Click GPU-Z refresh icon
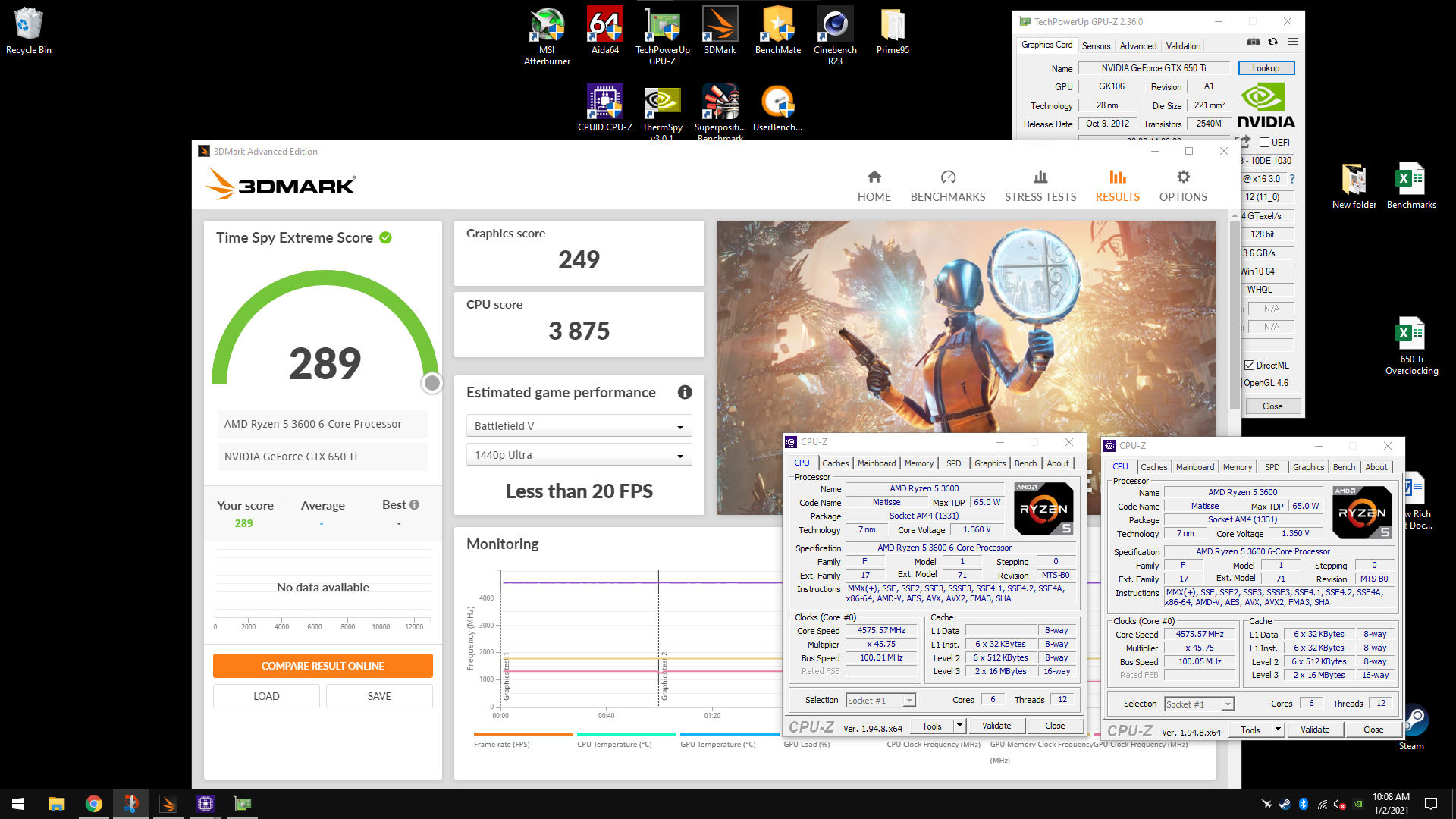1456x819 pixels. coord(1273,42)
